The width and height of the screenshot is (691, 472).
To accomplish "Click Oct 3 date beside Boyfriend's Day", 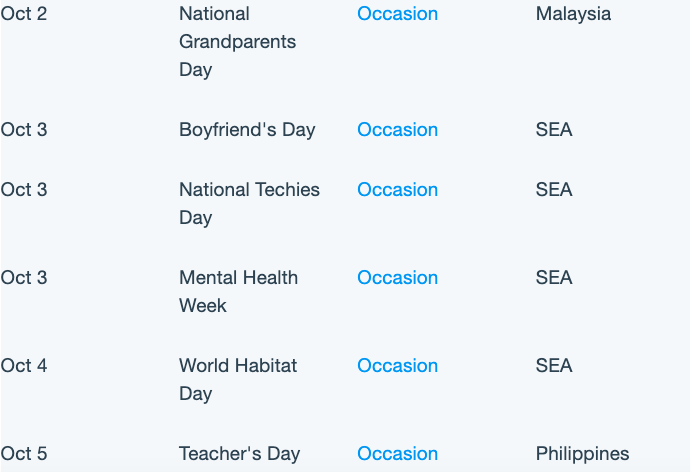I will tap(24, 130).
